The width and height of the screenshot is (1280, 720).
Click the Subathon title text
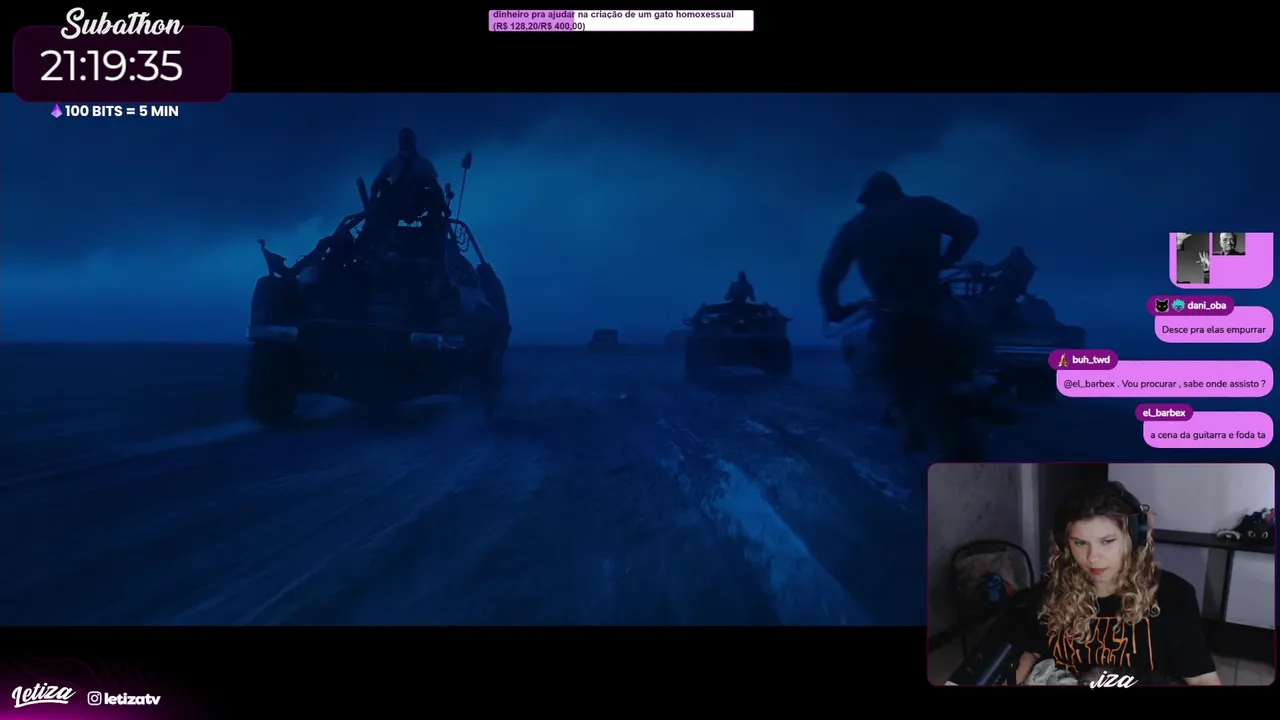122,24
